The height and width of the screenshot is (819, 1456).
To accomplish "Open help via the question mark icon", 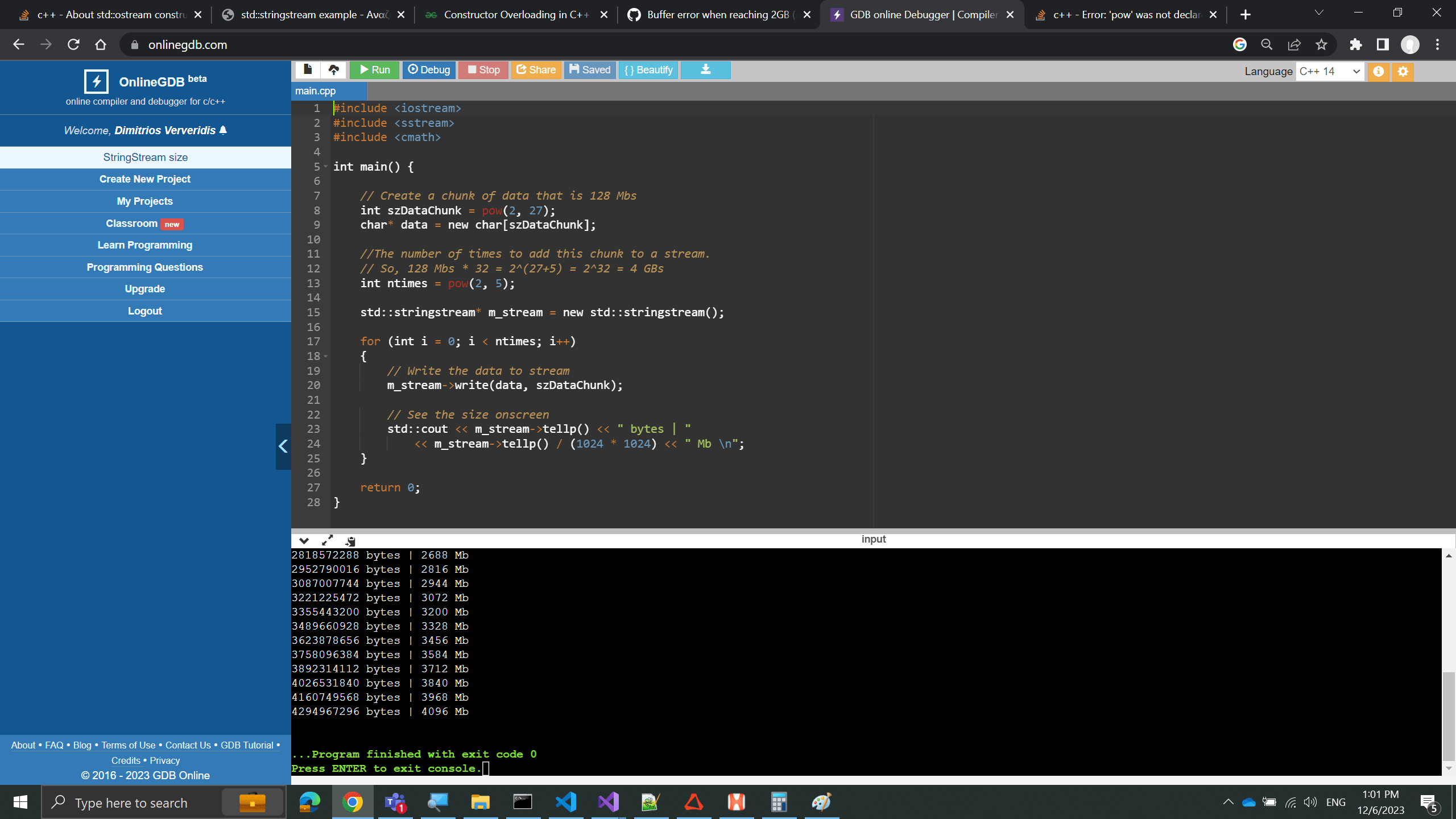I will (x=1380, y=72).
